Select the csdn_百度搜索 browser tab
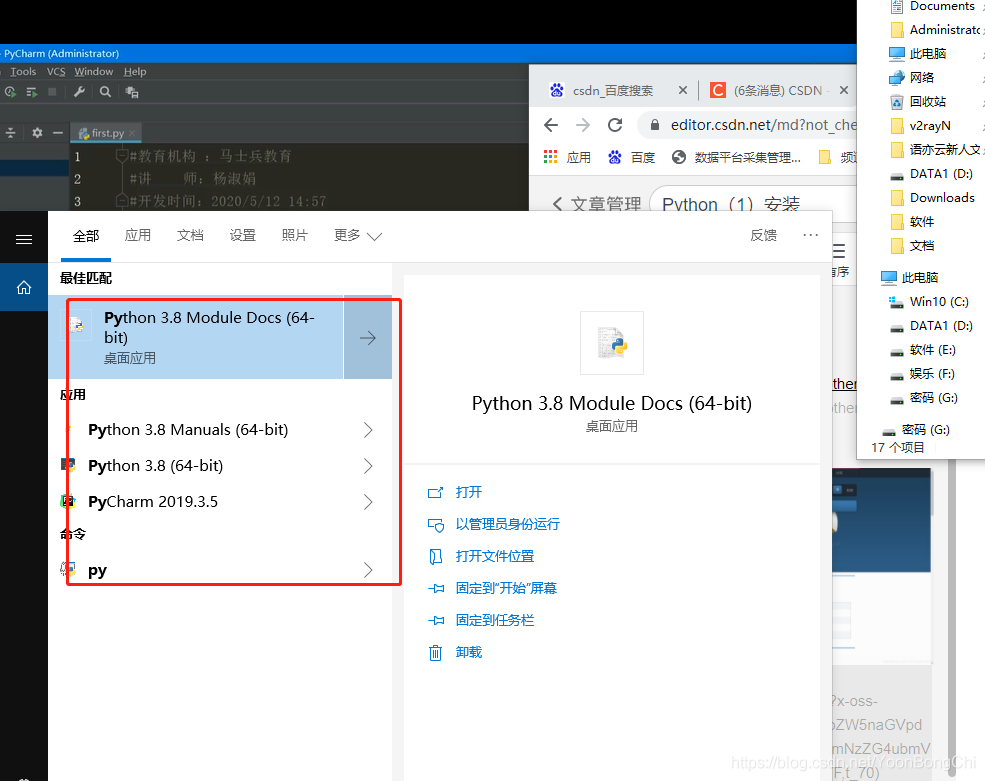985x781 pixels. (x=611, y=90)
